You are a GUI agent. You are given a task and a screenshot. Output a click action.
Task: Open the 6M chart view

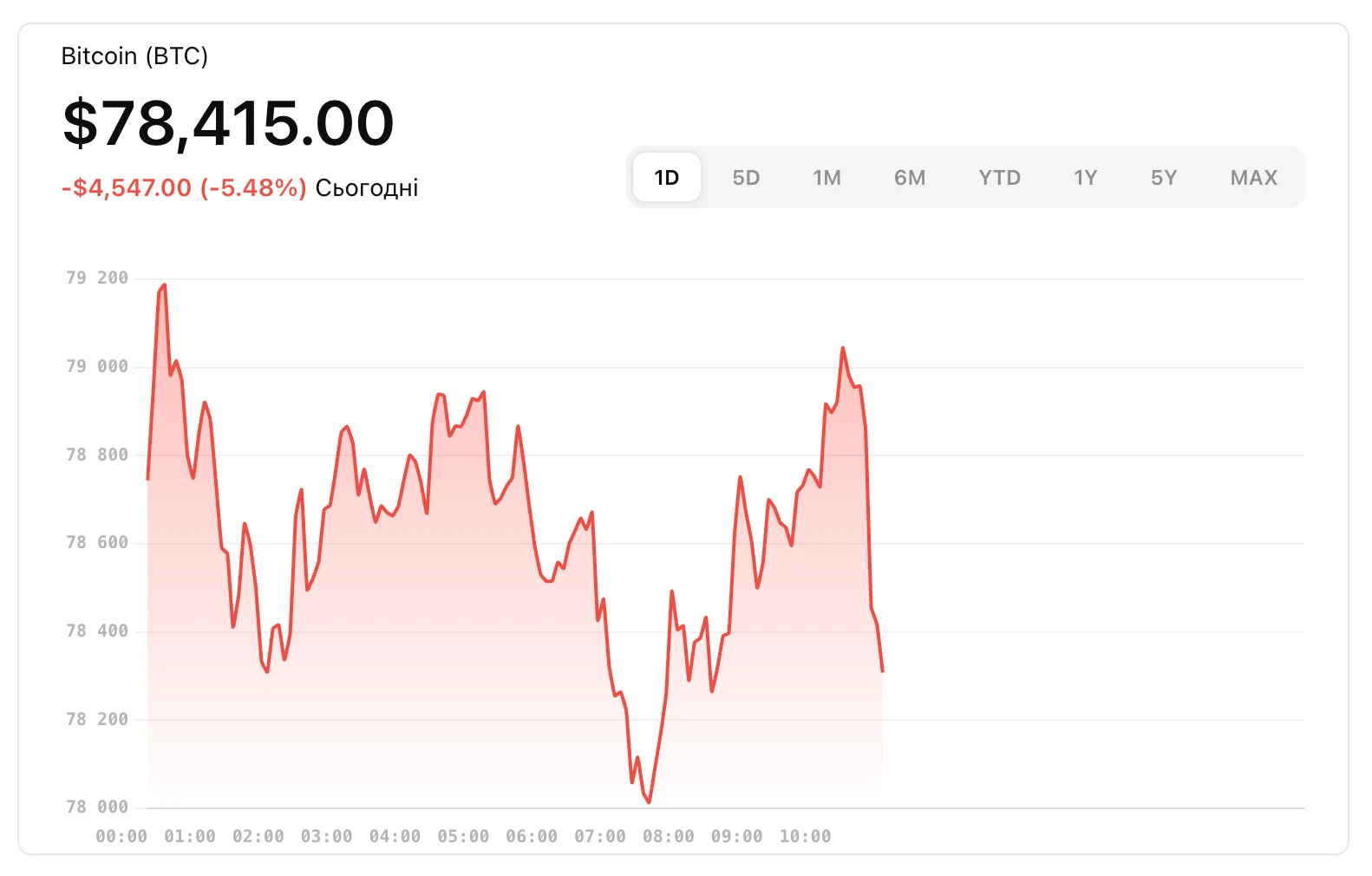[910, 178]
